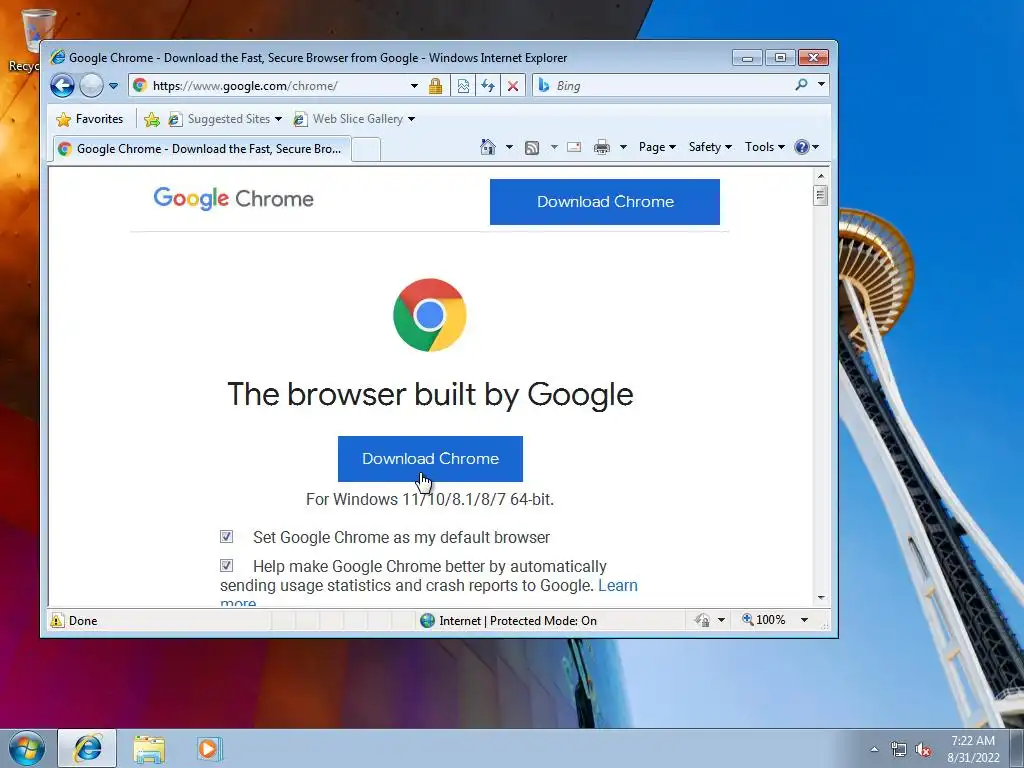The width and height of the screenshot is (1024, 768).
Task: Go back with the IE back arrow
Action: tap(63, 86)
